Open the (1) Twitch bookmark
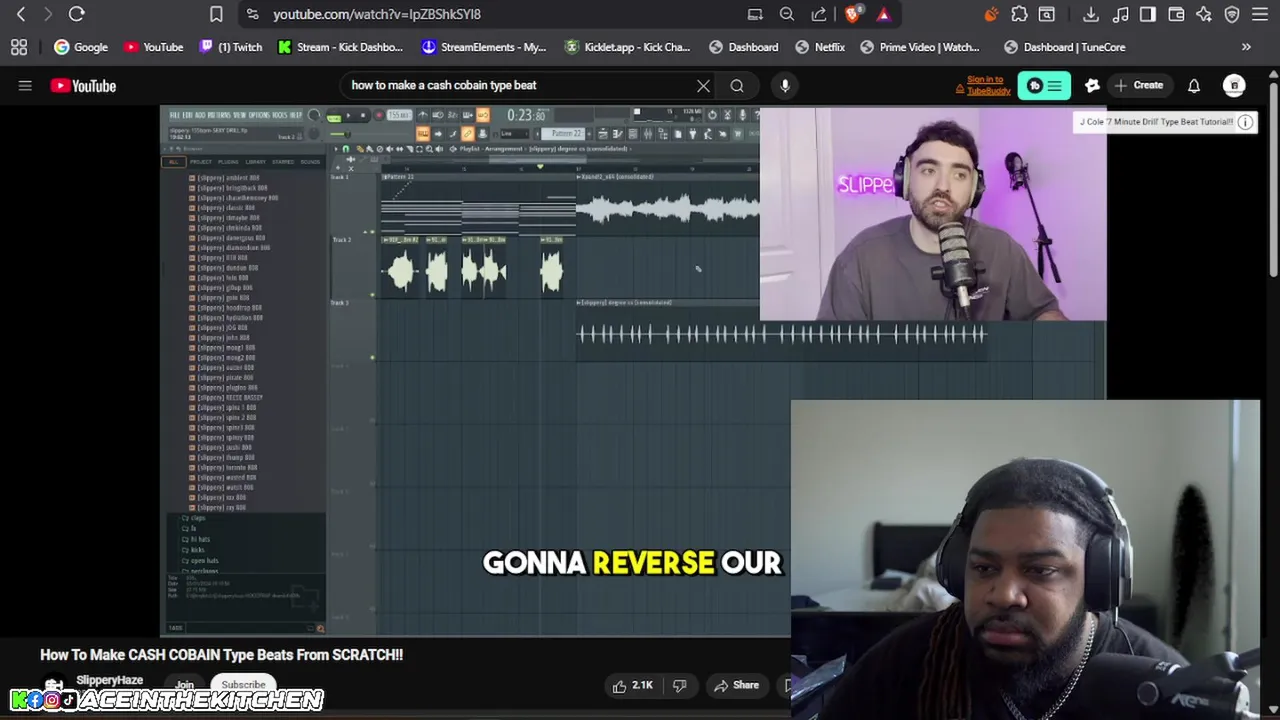The image size is (1280, 720). pyautogui.click(x=231, y=47)
